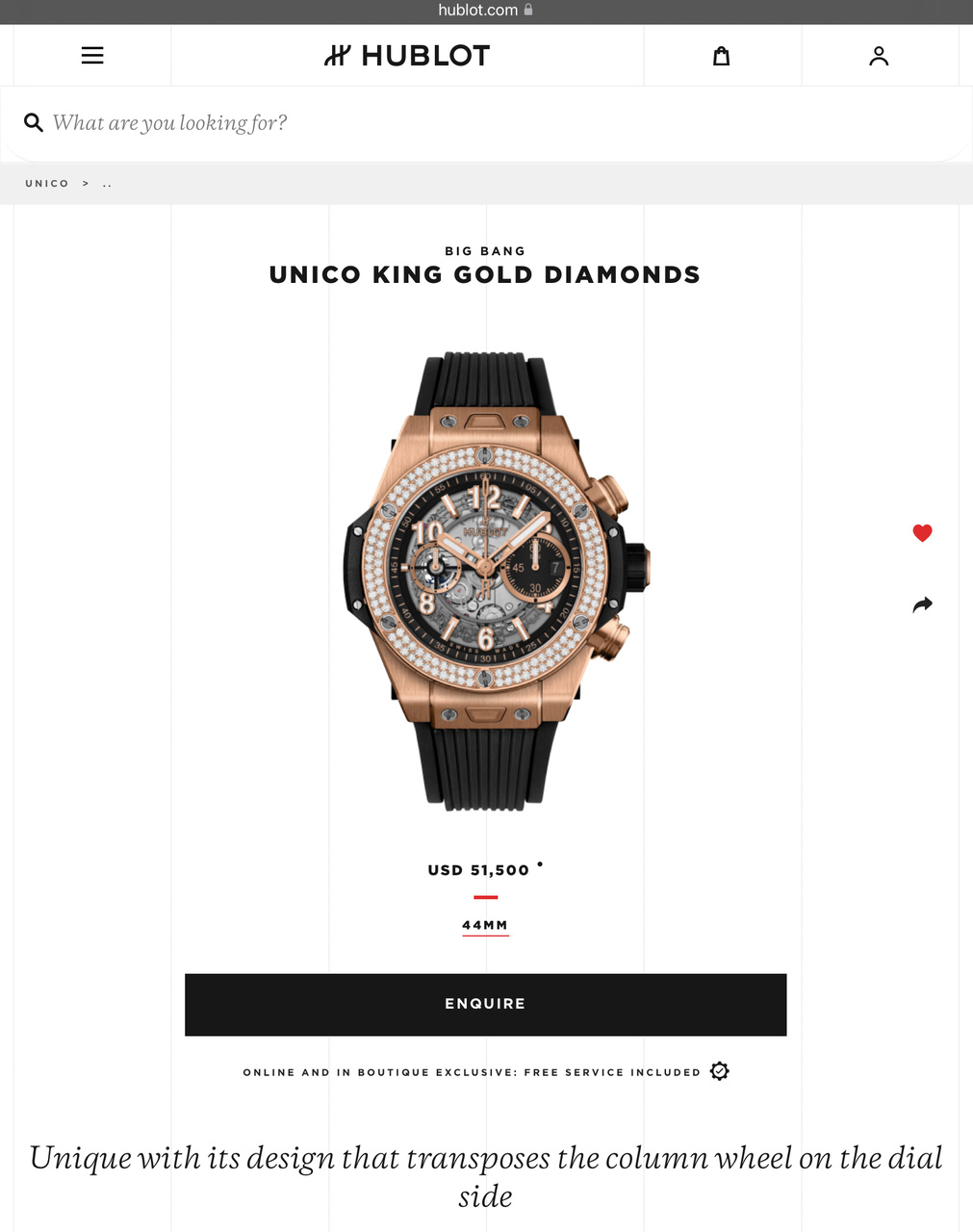Open the shopping bag
The image size is (973, 1232).
[721, 56]
